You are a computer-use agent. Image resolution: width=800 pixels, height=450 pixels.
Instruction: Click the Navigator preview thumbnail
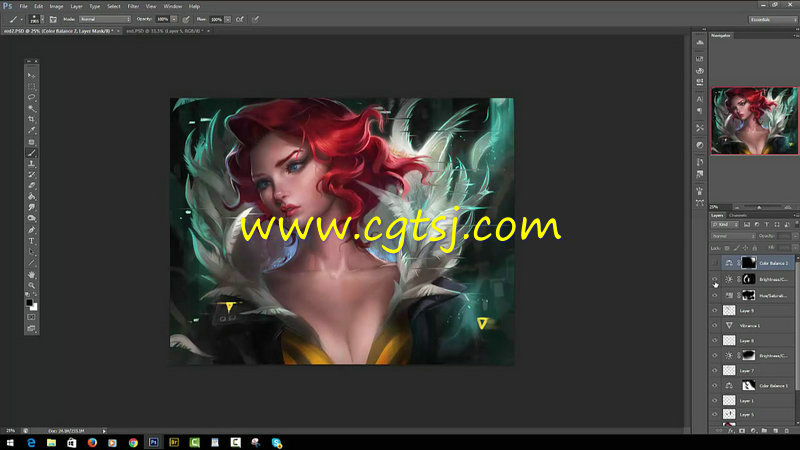pos(754,121)
